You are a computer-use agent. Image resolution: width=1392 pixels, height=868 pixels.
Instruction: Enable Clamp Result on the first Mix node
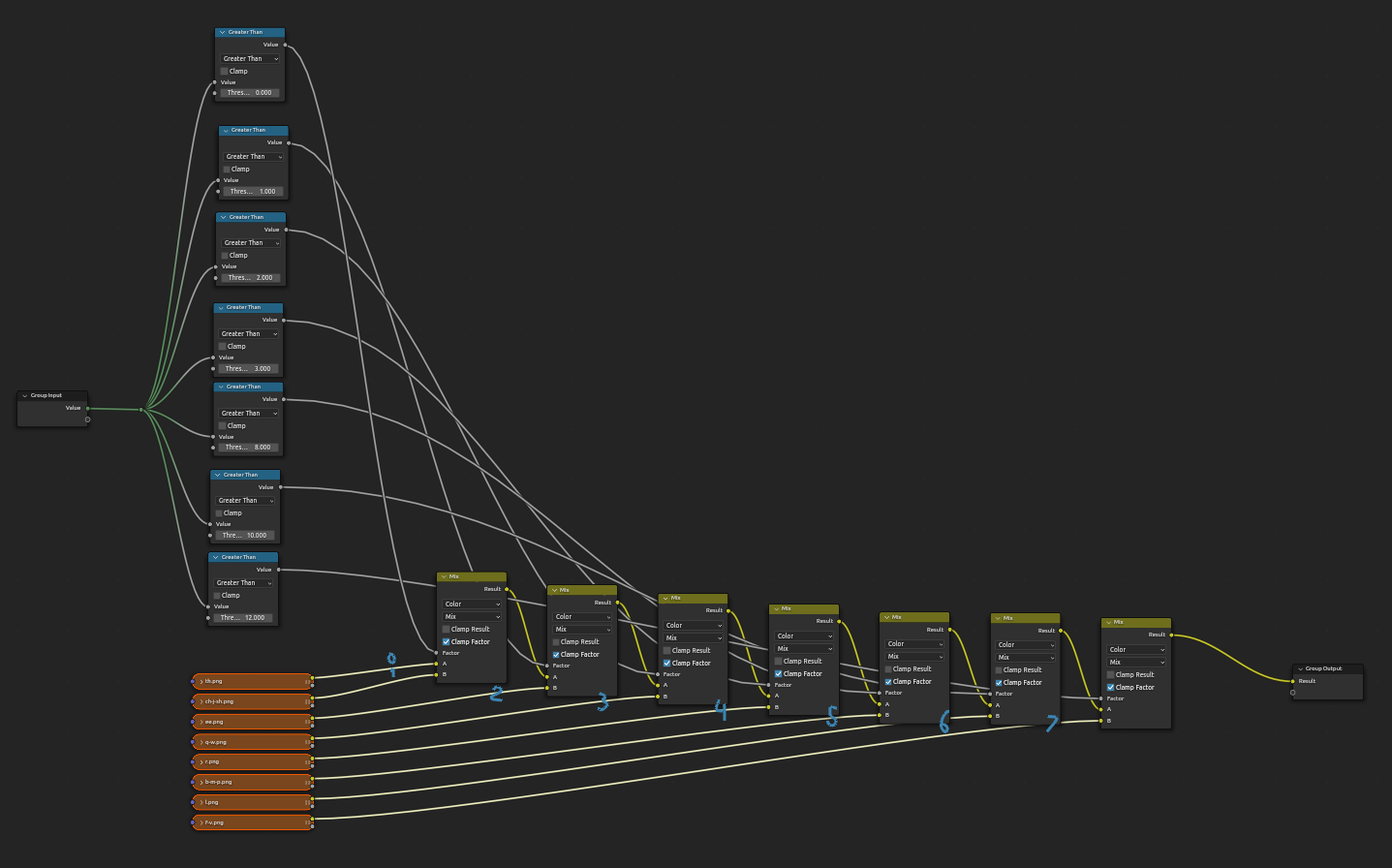(x=446, y=629)
